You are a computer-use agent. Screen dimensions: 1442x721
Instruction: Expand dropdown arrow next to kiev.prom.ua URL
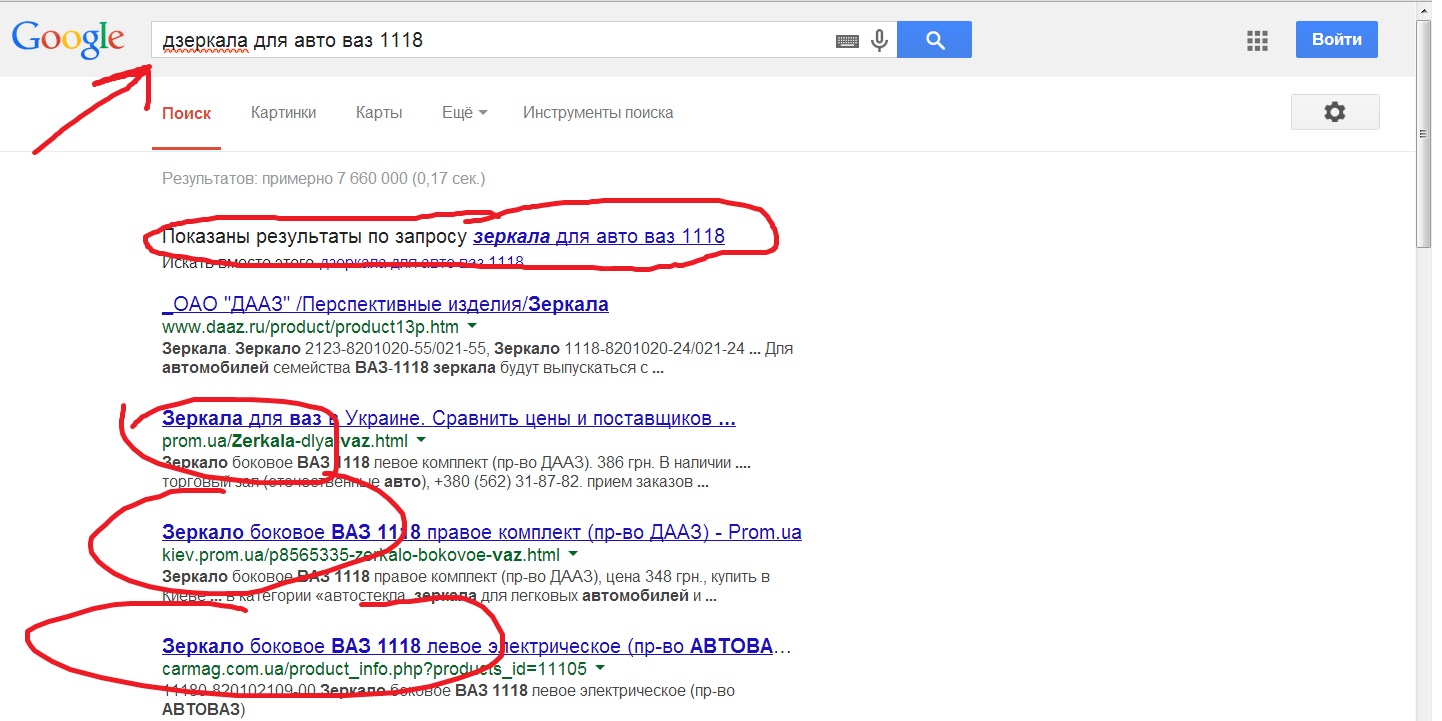pos(573,555)
